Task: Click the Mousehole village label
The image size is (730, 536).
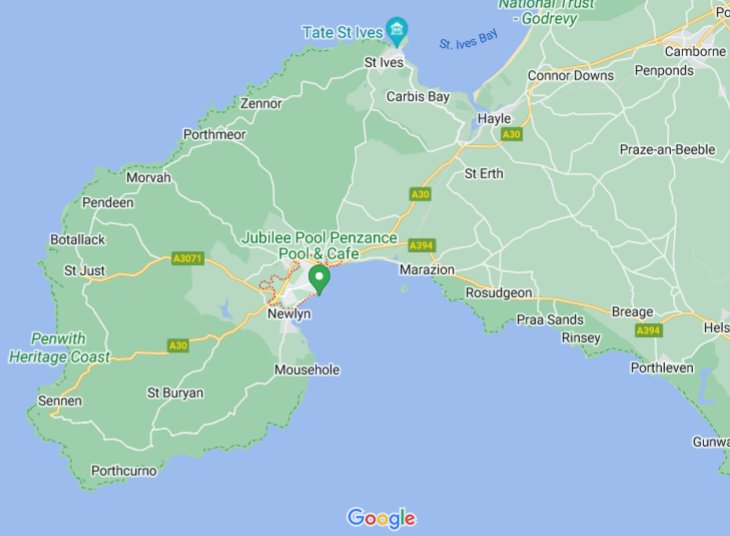Action: tap(307, 370)
